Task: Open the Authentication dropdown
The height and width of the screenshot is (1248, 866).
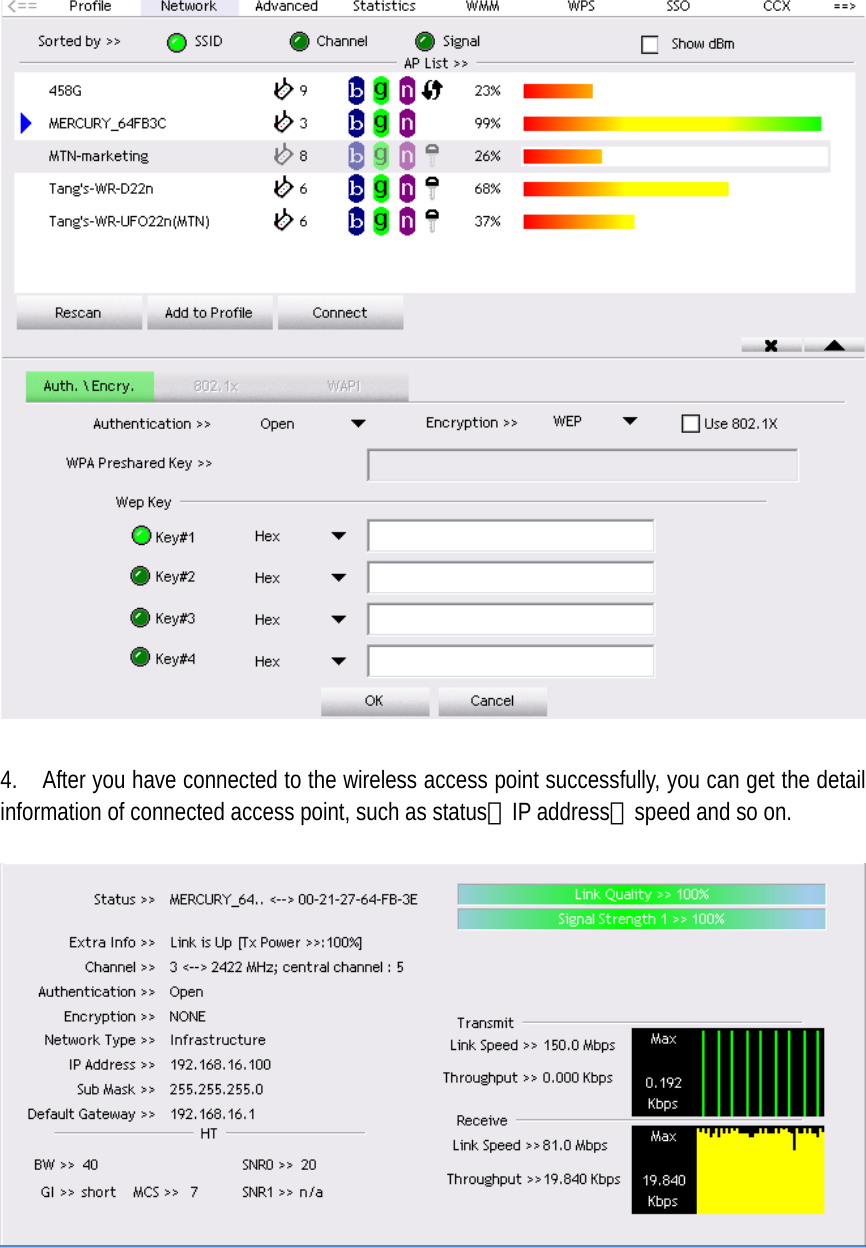Action: pos(357,423)
